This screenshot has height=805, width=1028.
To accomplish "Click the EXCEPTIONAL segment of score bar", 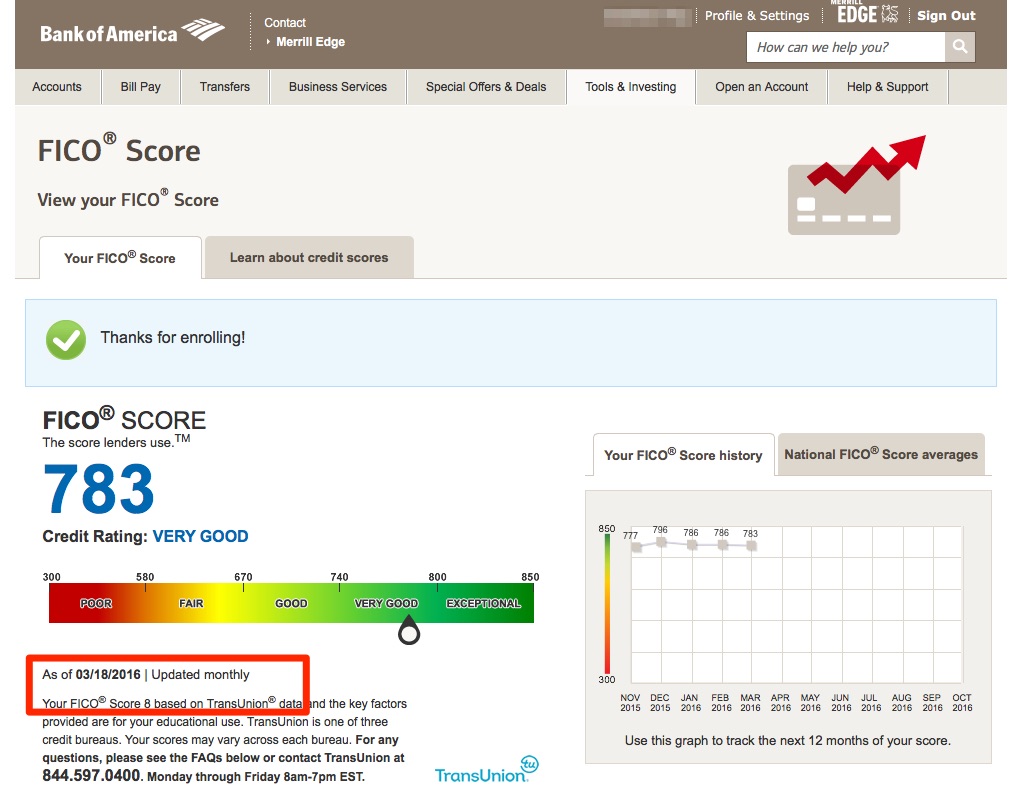I will 484,603.
